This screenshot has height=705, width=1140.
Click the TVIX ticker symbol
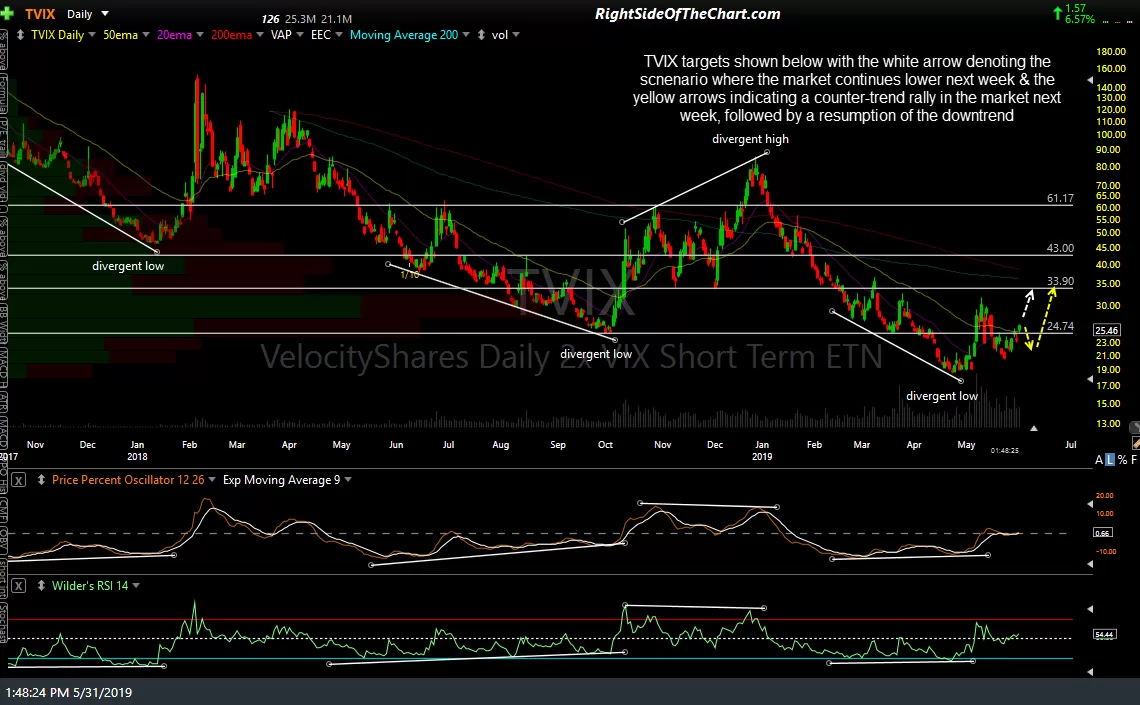pos(40,14)
